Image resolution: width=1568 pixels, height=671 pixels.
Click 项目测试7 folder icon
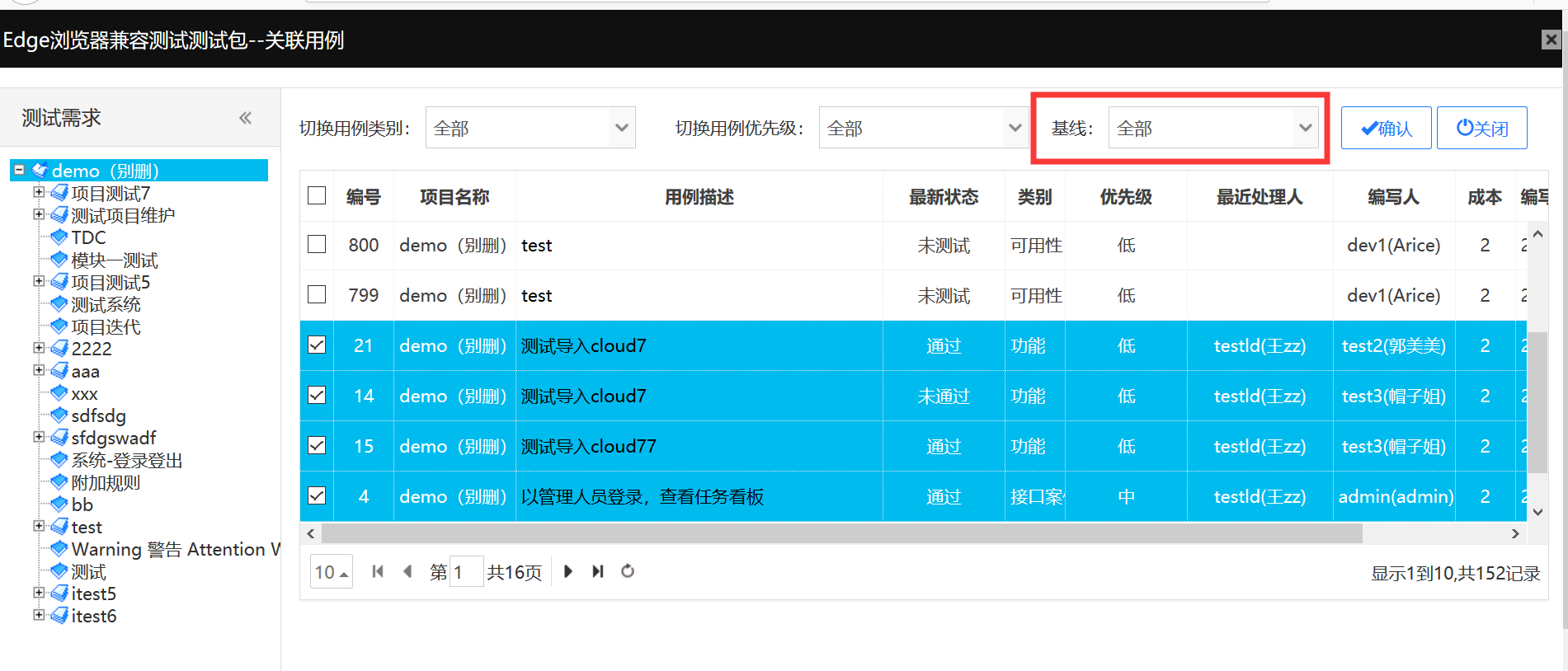tap(59, 193)
